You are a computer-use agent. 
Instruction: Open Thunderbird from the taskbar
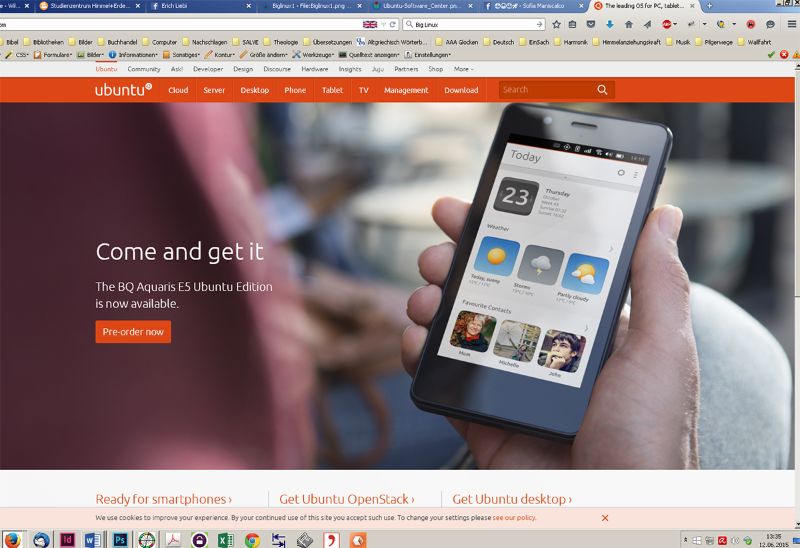(41, 539)
